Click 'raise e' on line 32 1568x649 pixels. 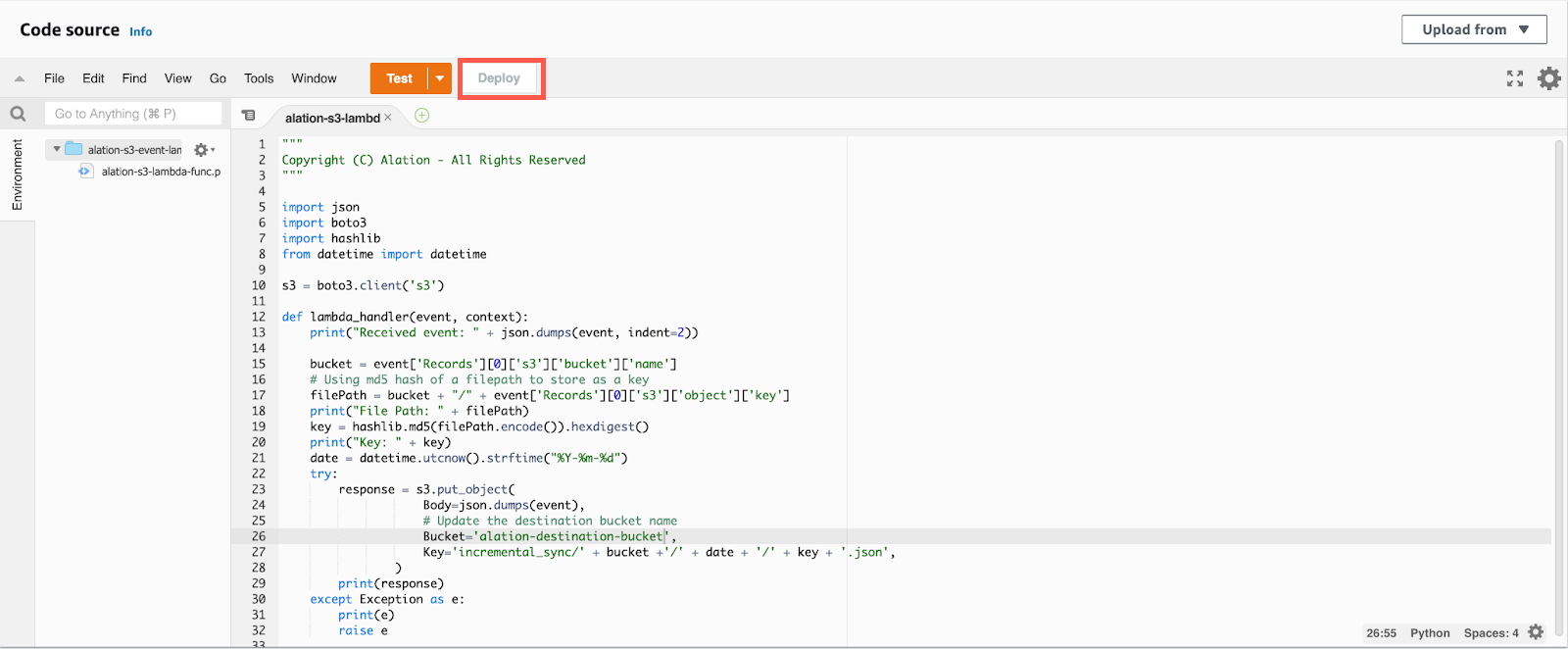click(x=363, y=630)
